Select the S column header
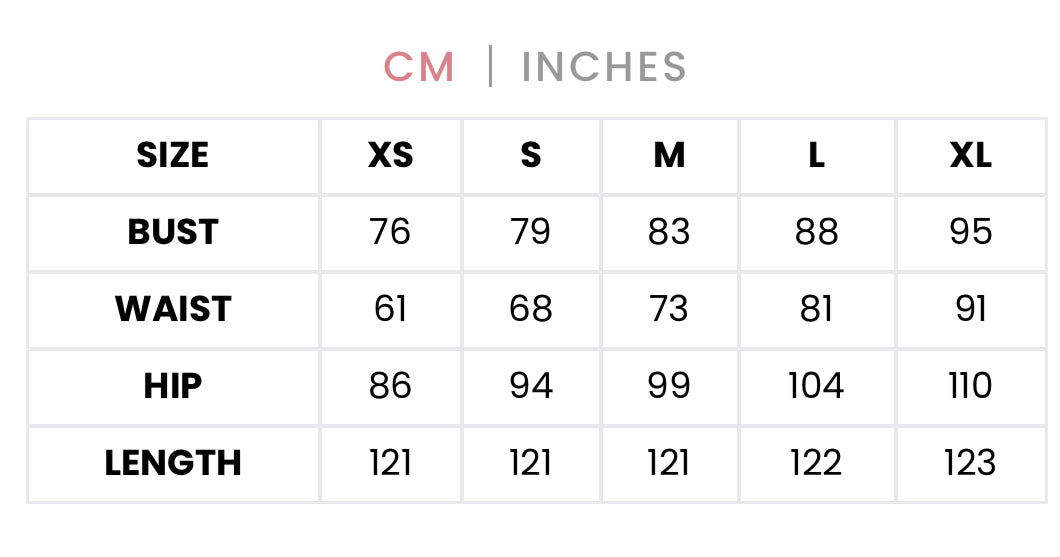This screenshot has height=557, width=1060. tap(530, 156)
